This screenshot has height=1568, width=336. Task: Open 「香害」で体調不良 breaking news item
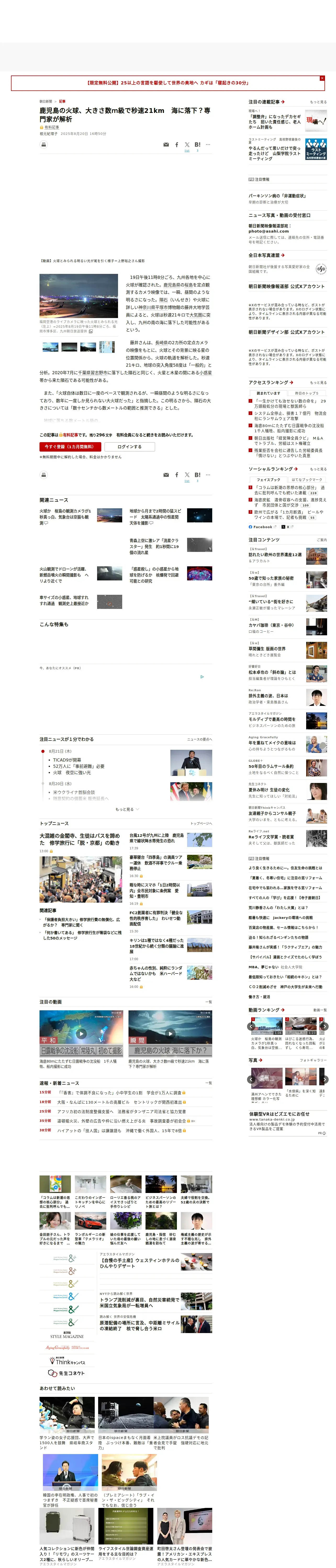pos(120,1093)
